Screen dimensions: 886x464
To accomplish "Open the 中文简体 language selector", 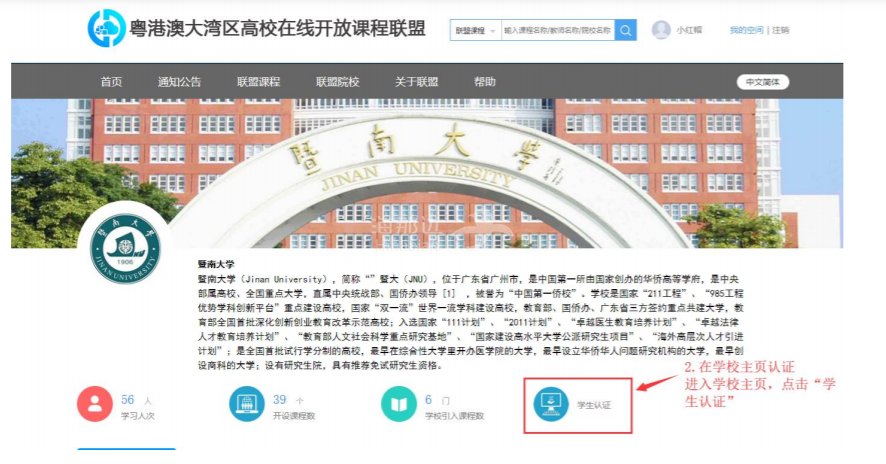I will pos(762,82).
